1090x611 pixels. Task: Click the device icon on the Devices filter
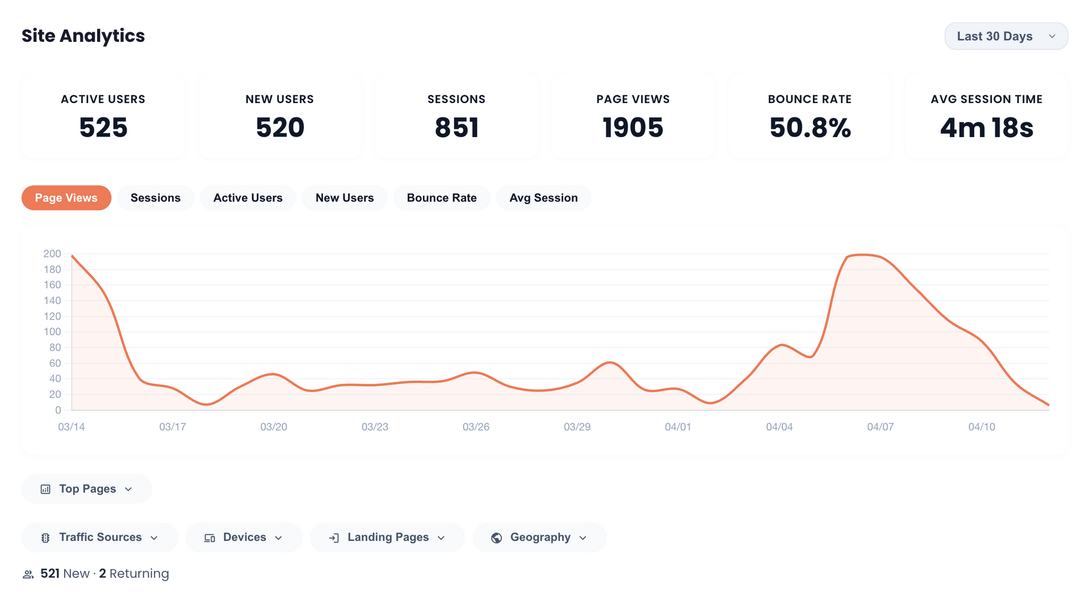click(x=209, y=537)
